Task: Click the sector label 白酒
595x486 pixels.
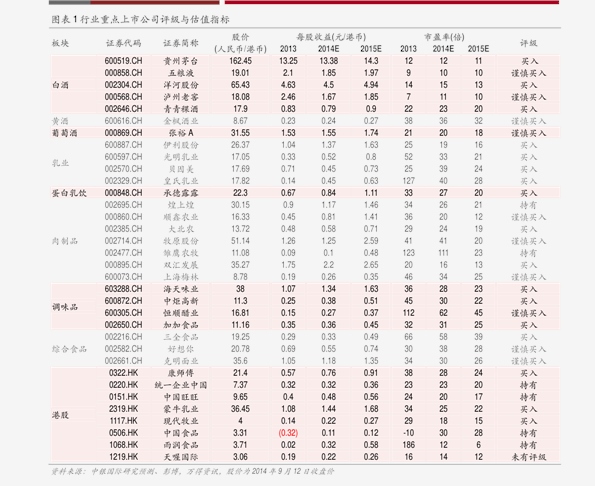Action: 60,85
